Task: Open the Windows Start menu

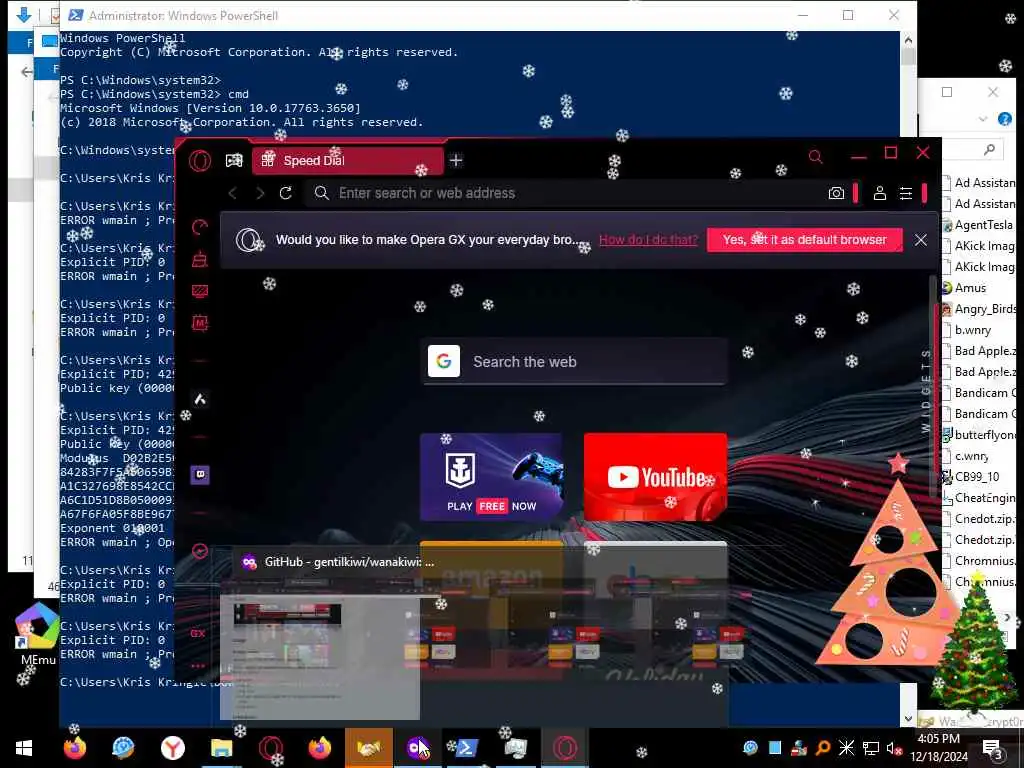Action: coord(24,748)
